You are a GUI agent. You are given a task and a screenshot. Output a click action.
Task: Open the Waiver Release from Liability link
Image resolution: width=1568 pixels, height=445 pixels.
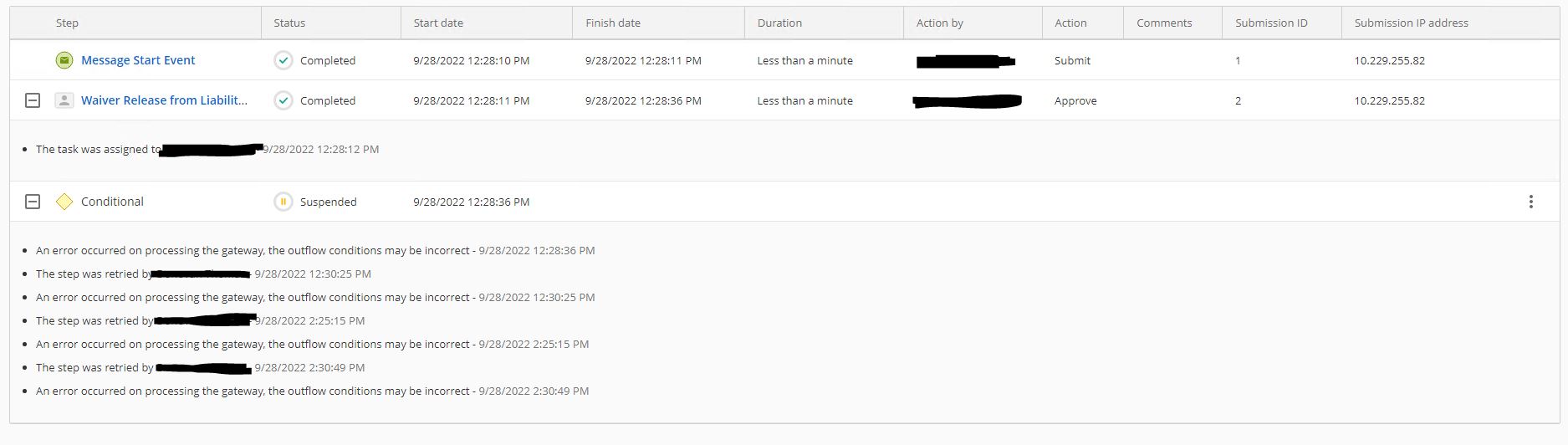point(164,100)
